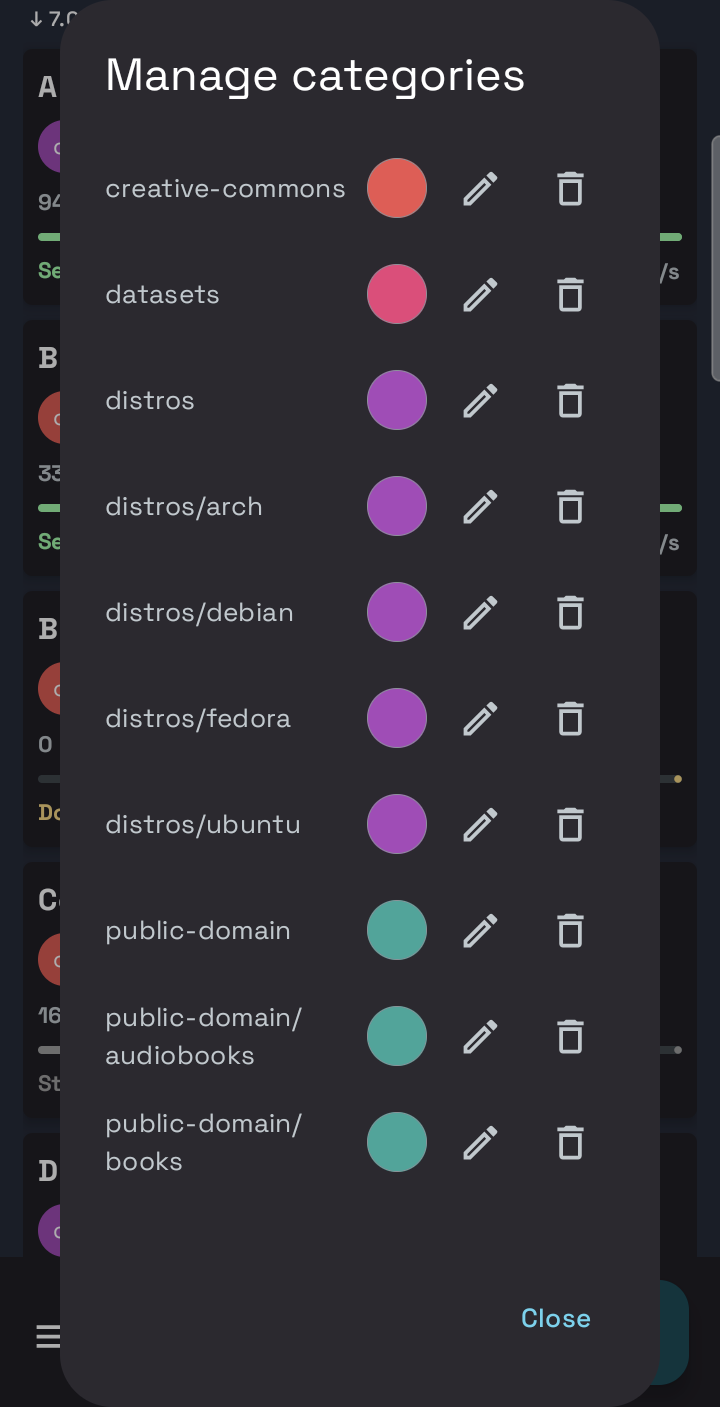Screen dimensions: 720x1407
Task: Click the distros category name
Action: coord(150,400)
